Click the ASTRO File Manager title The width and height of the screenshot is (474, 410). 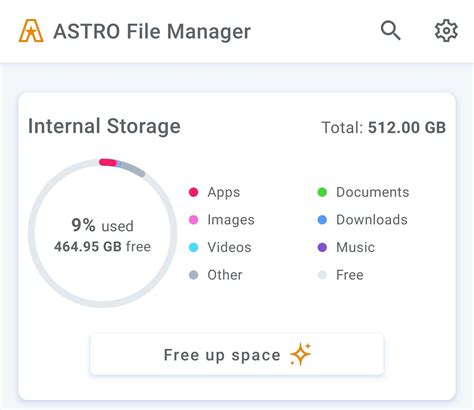tap(152, 32)
